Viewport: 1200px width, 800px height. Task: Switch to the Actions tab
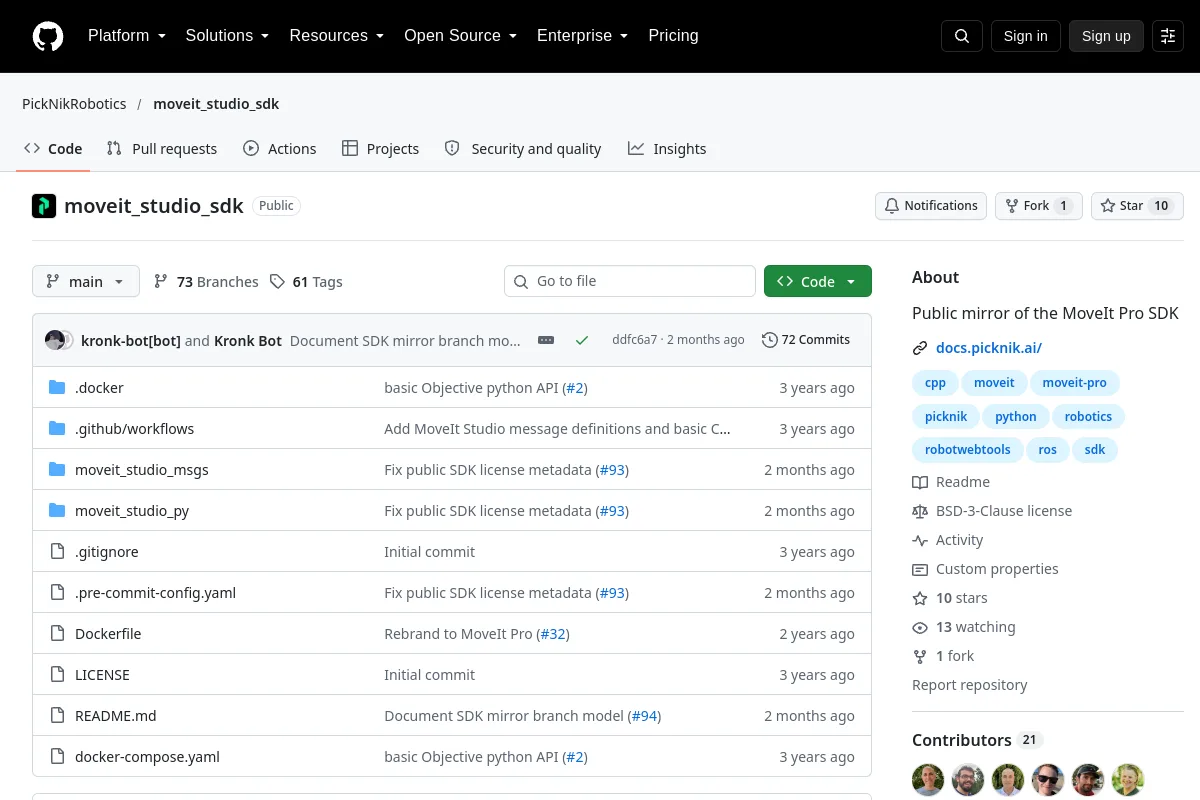tap(280, 149)
